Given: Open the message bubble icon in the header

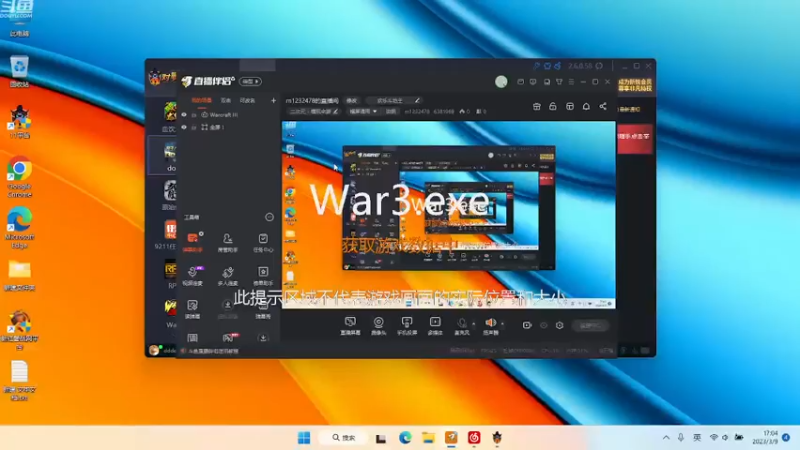Looking at the screenshot, I should 533,82.
